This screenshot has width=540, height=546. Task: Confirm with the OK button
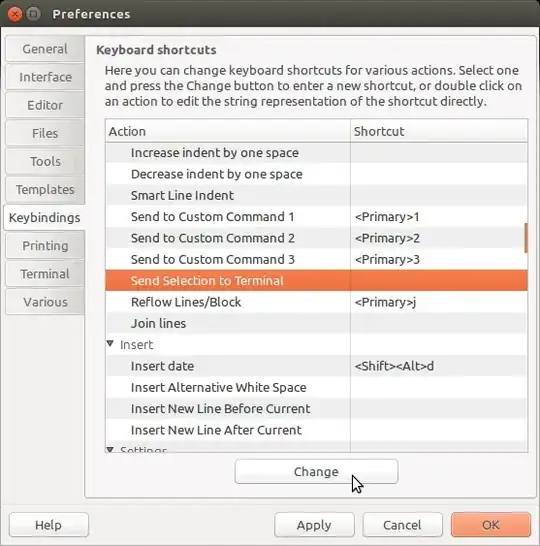tap(491, 525)
